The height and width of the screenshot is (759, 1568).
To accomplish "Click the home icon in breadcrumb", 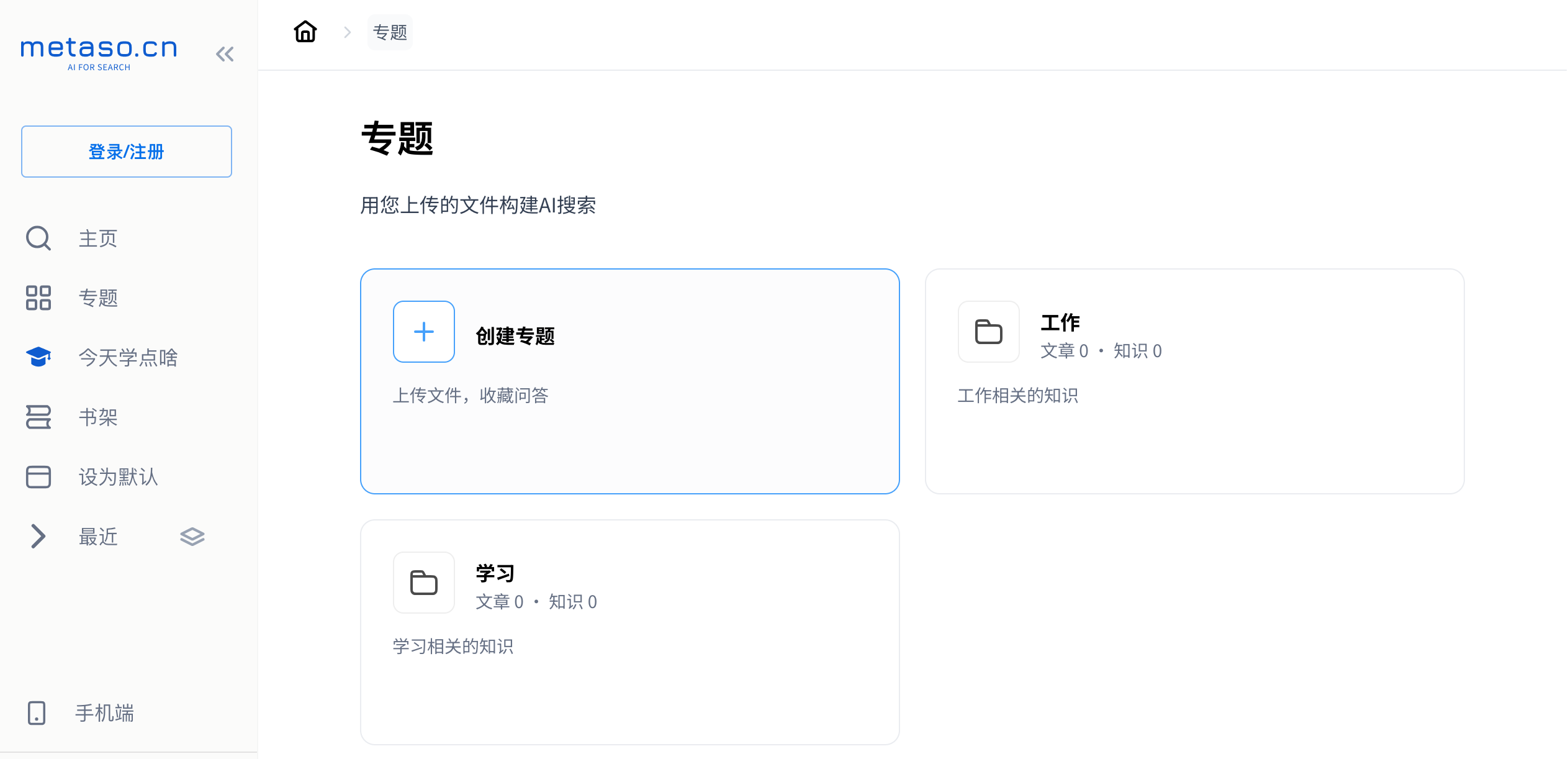I will tap(305, 32).
